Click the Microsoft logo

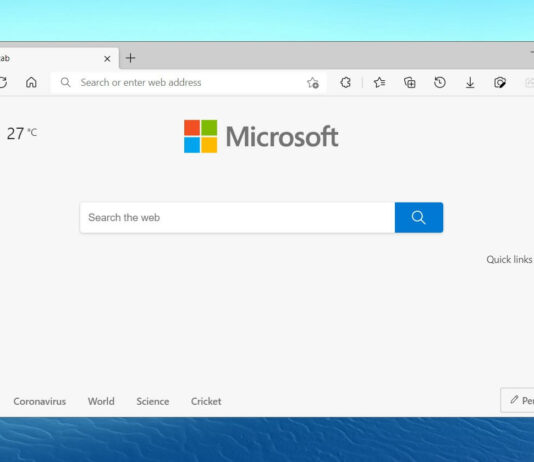coord(261,136)
